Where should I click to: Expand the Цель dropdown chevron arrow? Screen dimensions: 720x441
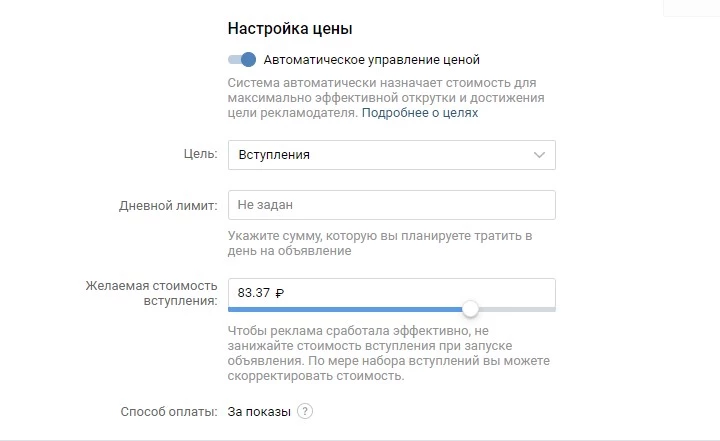click(x=540, y=155)
